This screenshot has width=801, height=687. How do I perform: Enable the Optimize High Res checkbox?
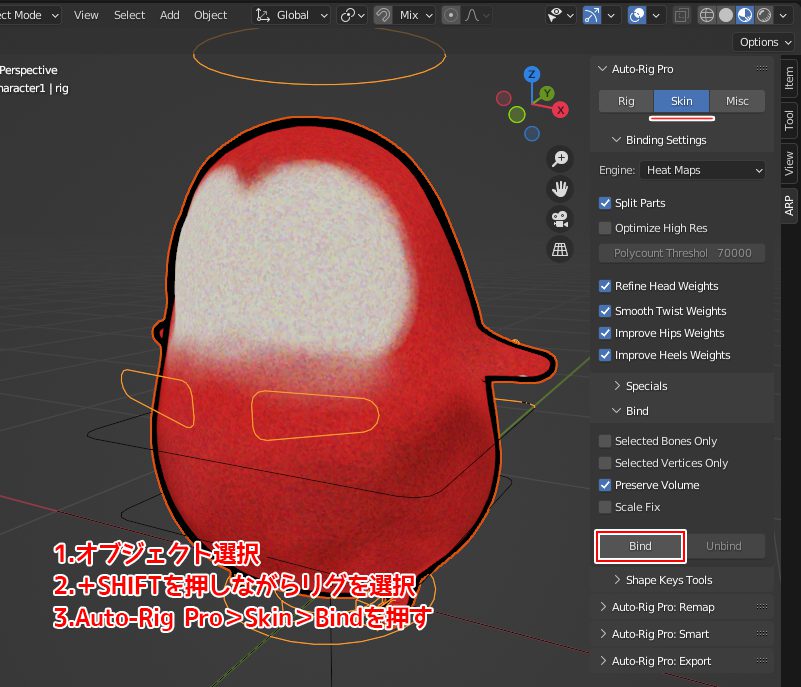[605, 228]
